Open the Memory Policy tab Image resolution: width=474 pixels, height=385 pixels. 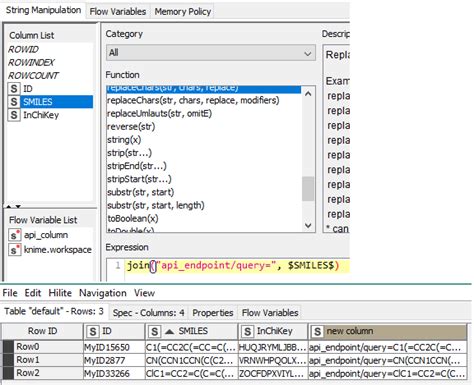[x=182, y=12]
